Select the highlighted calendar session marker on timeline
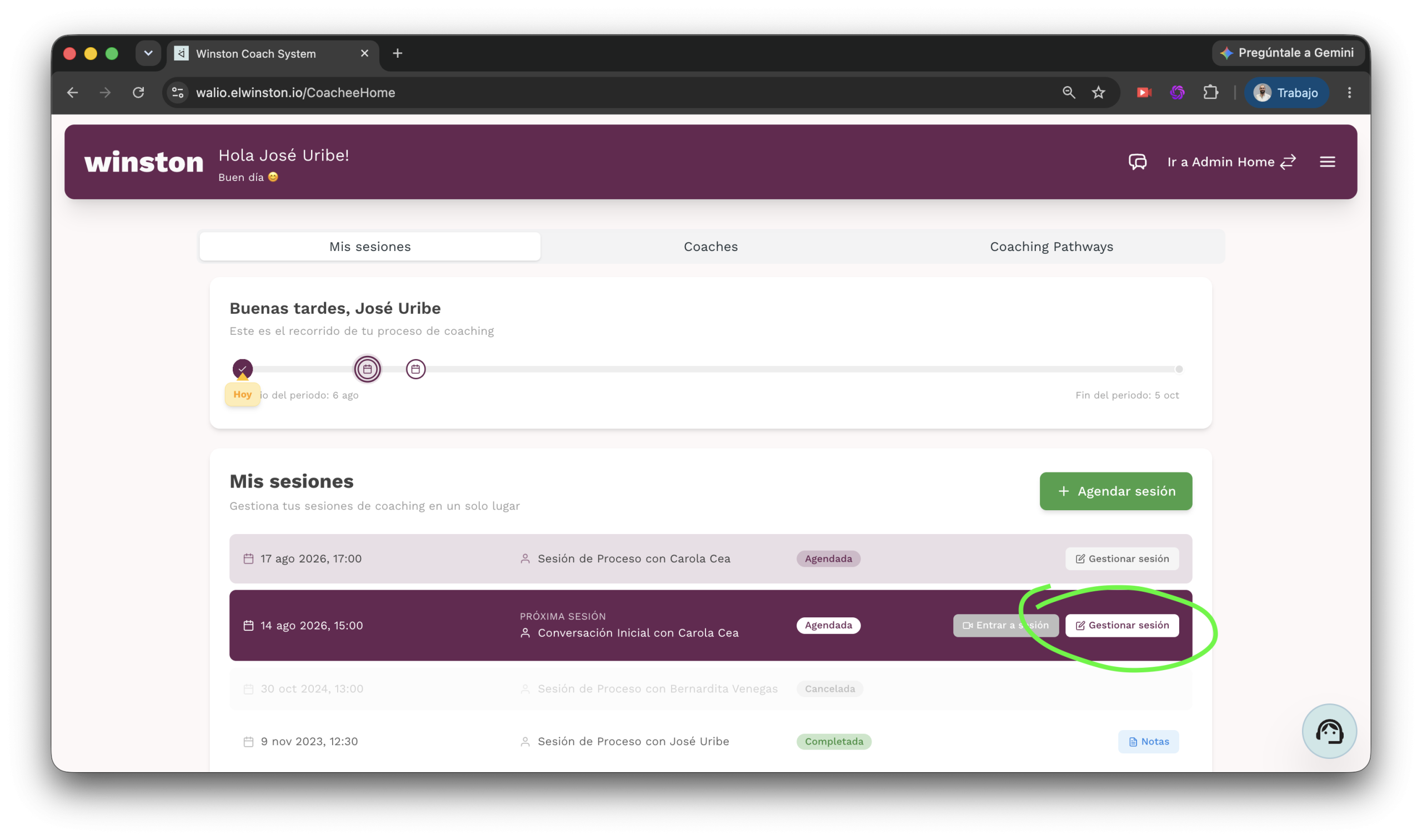 coord(368,369)
